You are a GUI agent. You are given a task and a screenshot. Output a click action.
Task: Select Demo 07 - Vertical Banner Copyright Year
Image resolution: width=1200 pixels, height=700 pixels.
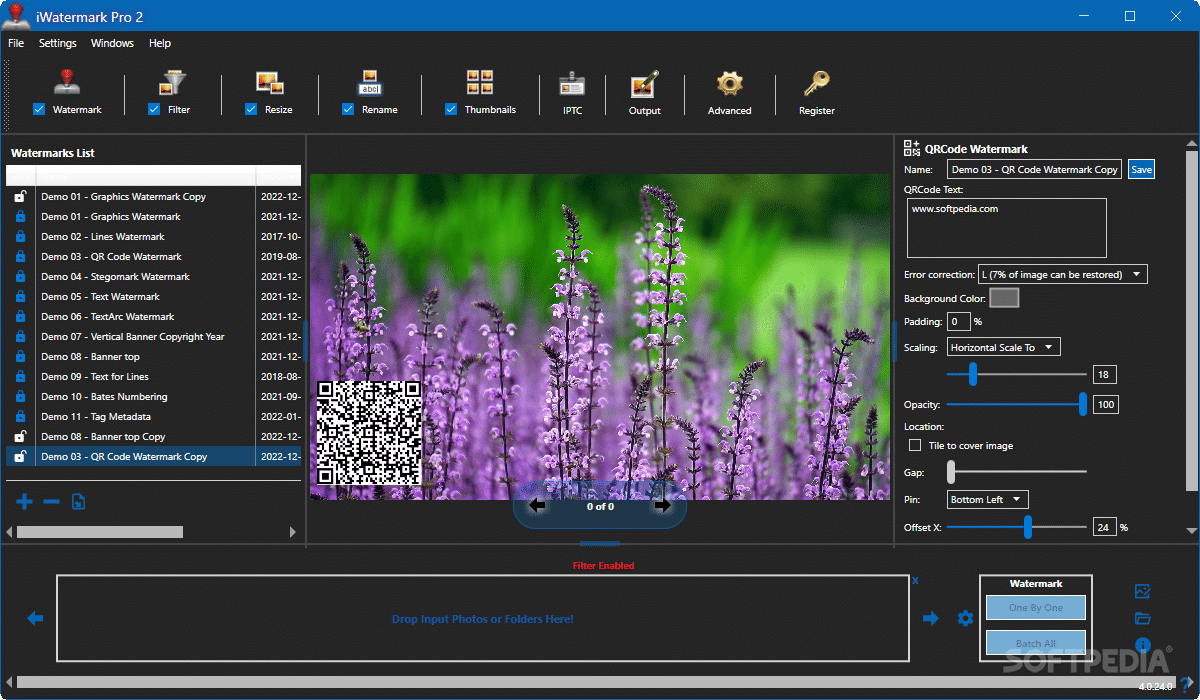[x=154, y=337]
